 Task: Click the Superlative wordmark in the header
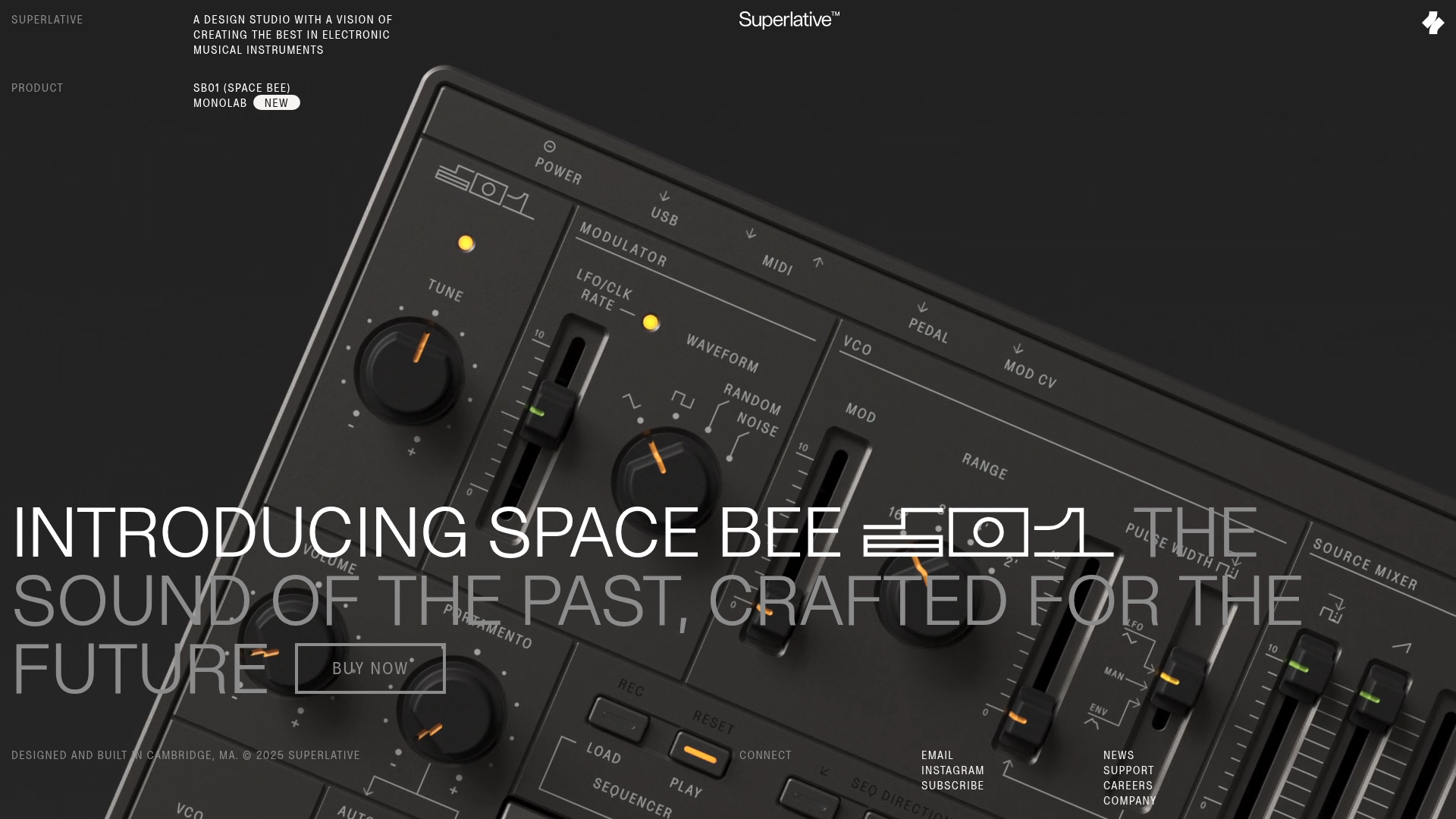tap(789, 20)
